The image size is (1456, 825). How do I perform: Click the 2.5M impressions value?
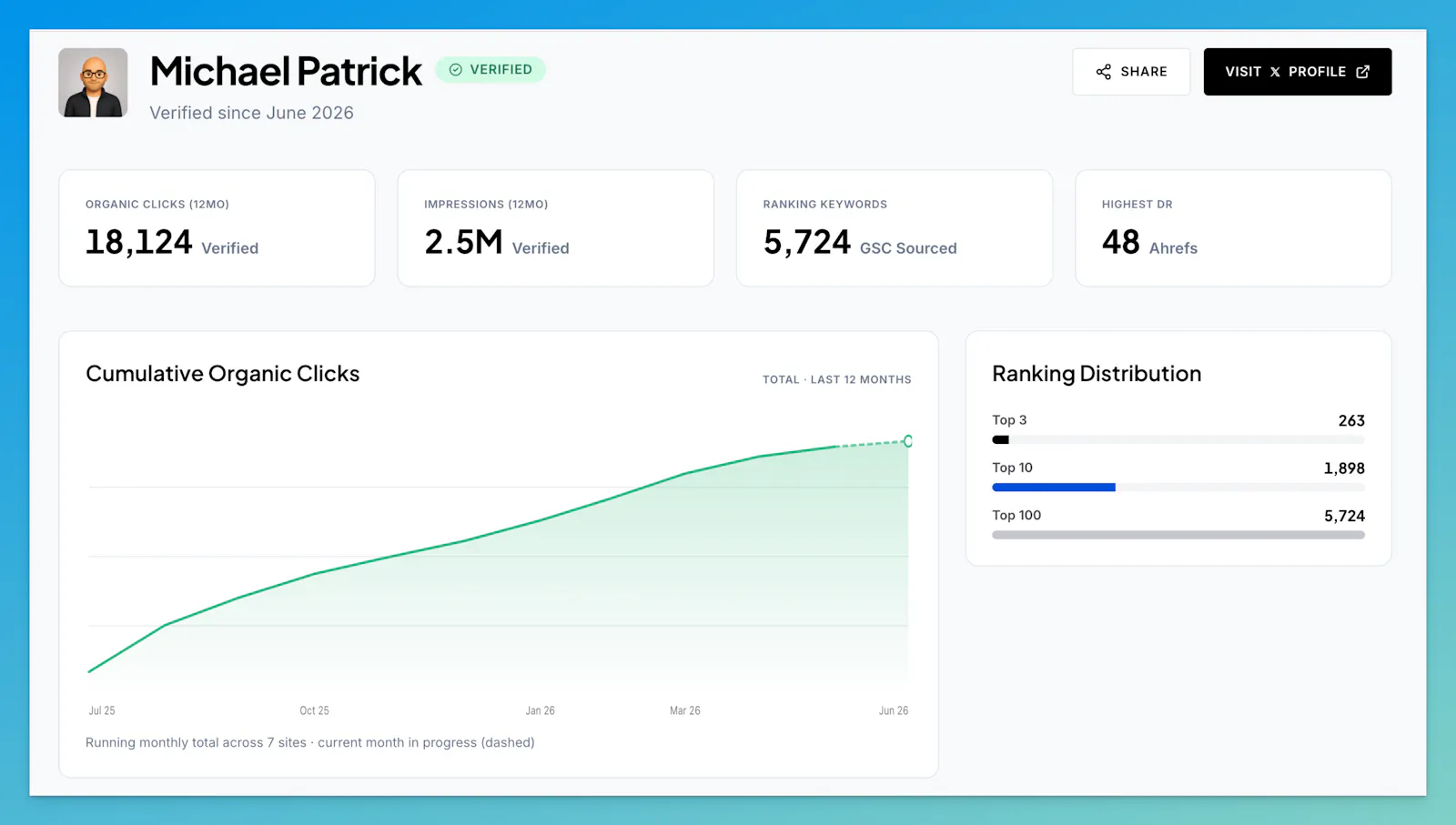click(x=463, y=242)
